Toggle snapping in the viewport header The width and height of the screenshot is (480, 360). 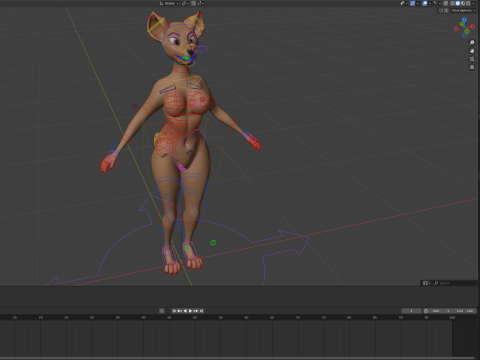coord(193,3)
